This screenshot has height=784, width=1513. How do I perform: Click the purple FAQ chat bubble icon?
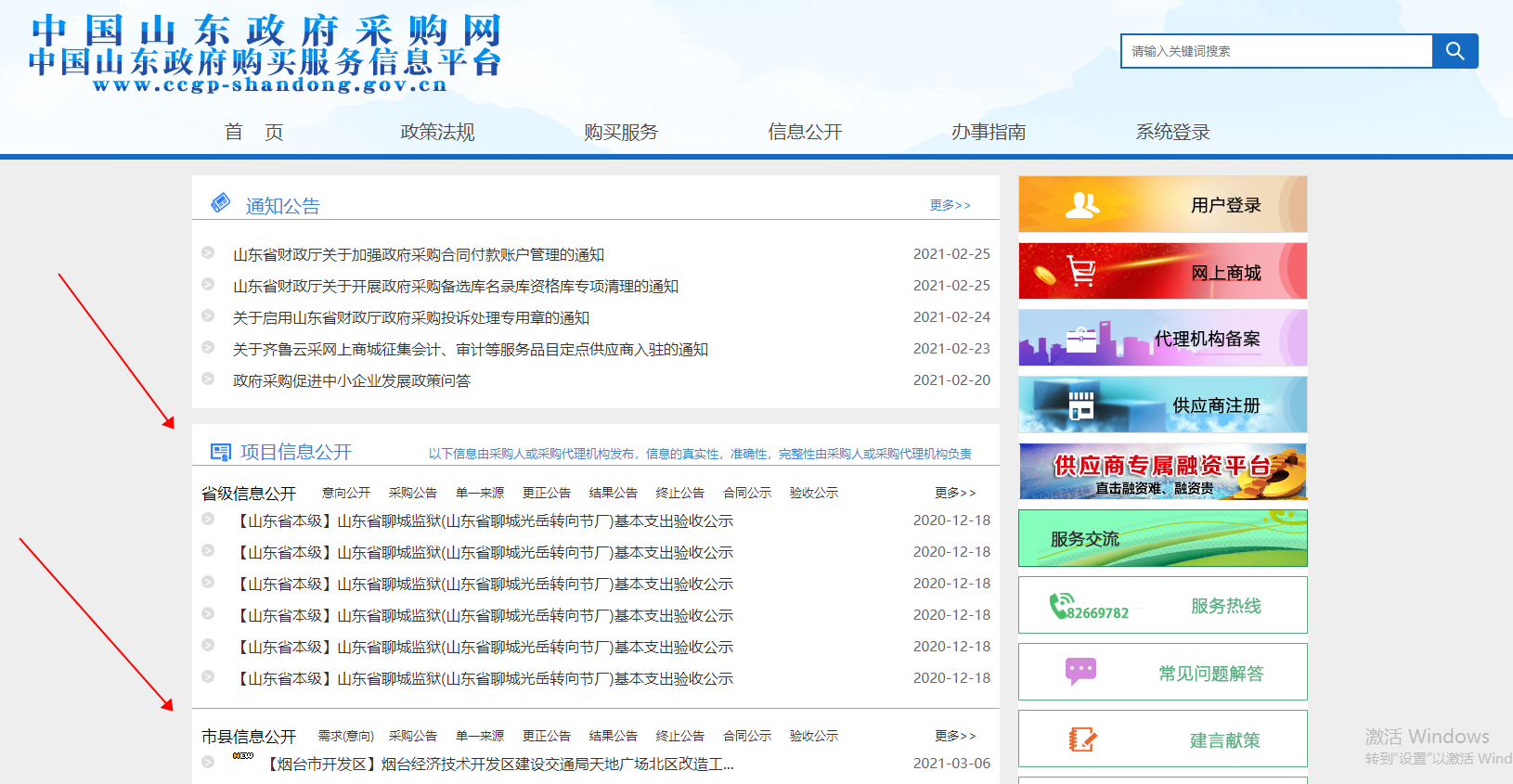point(1080,671)
